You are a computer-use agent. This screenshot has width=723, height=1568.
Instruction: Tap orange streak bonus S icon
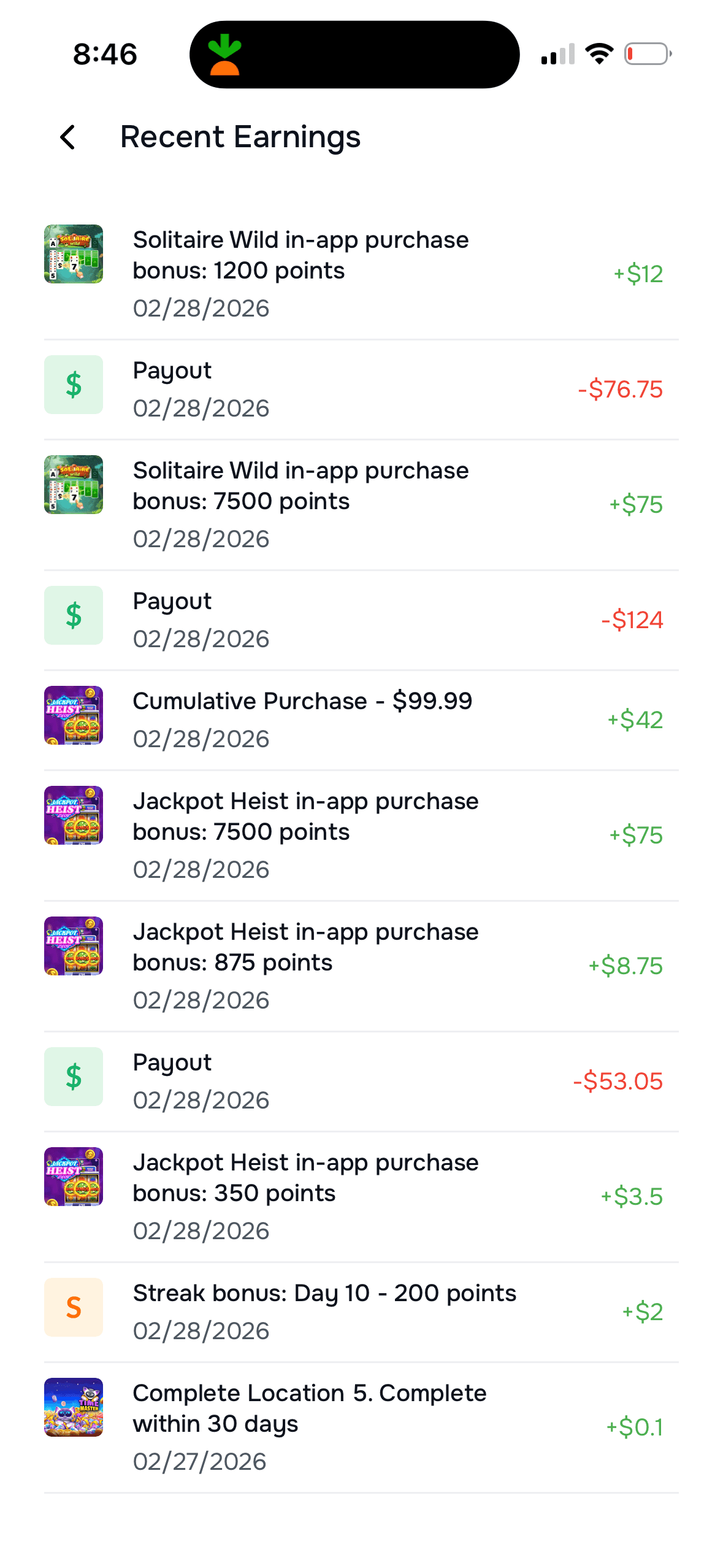pyautogui.click(x=74, y=1307)
